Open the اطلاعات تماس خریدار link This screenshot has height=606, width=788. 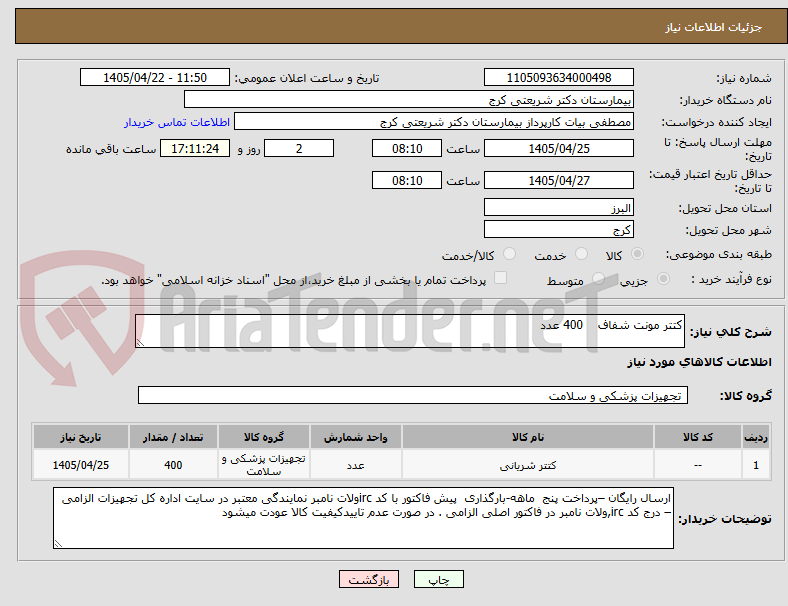(177, 122)
